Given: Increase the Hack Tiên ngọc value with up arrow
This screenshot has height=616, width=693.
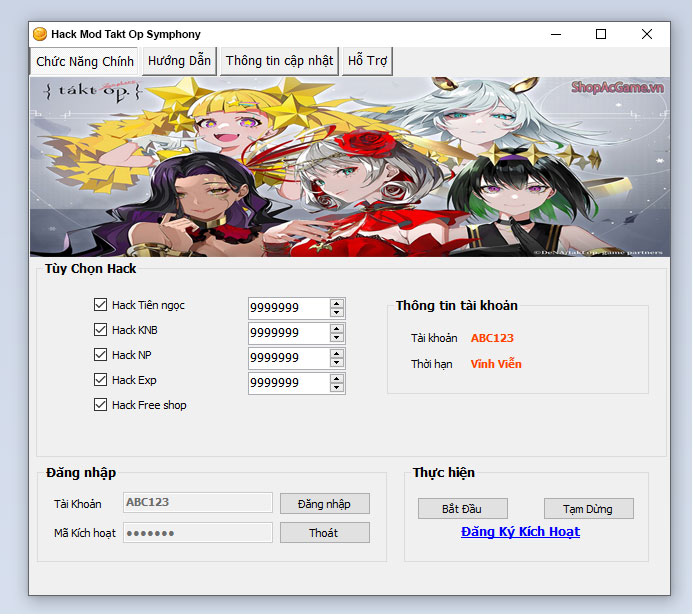Looking at the screenshot, I should tap(337, 303).
